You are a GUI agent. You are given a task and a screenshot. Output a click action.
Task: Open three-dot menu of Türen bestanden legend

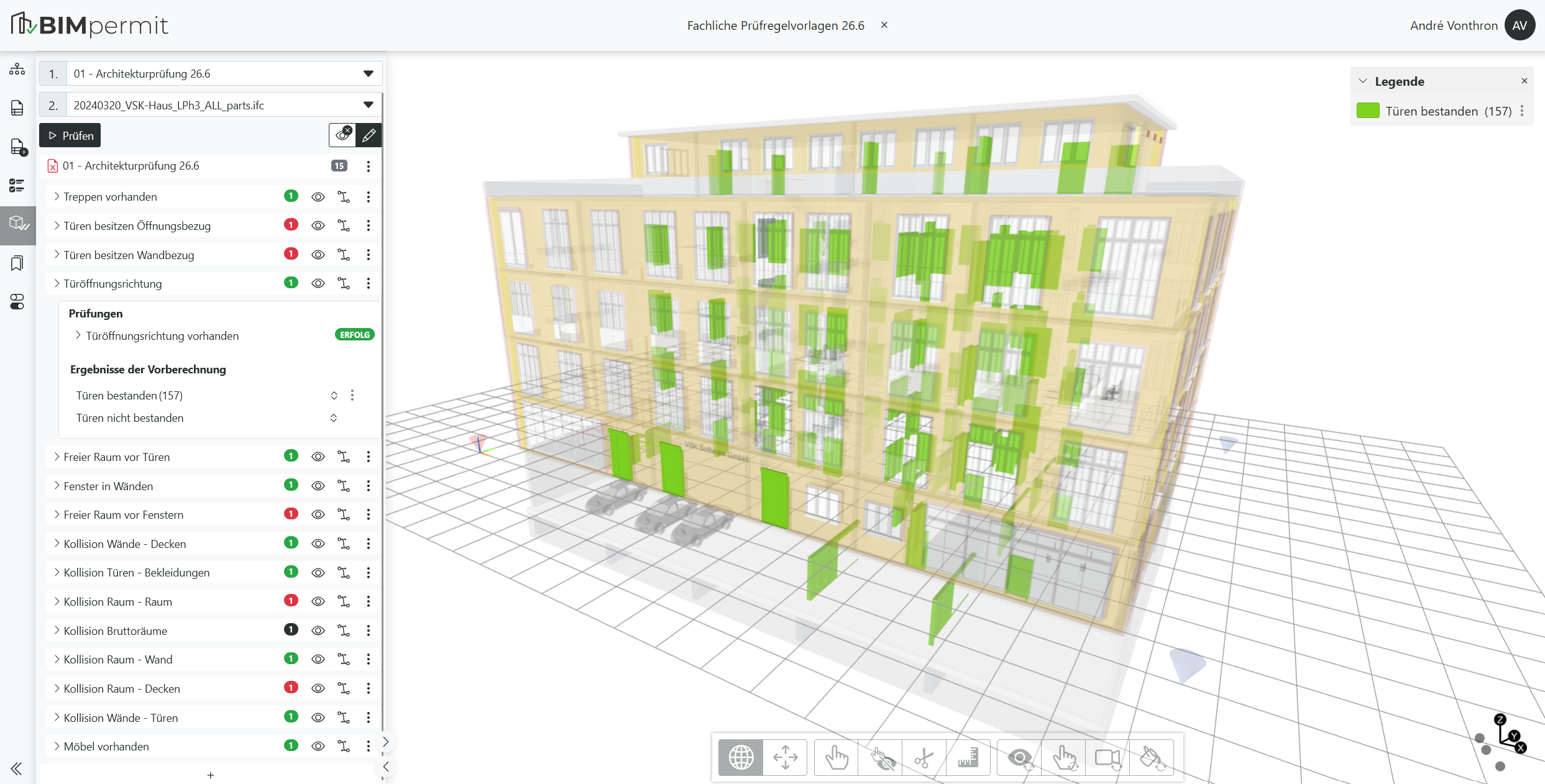click(1522, 111)
